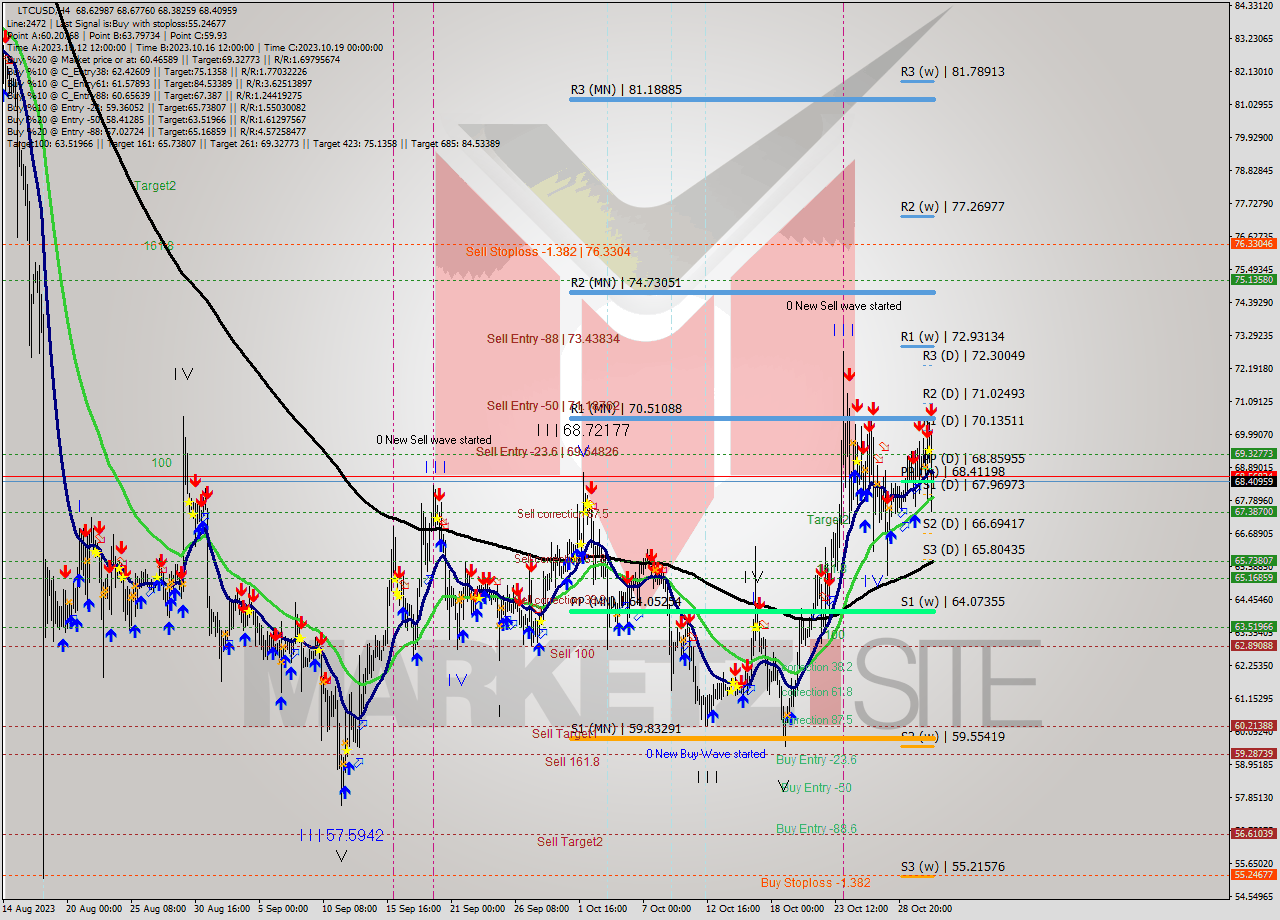This screenshot has width=1280, height=920.
Task: Click the green 75.13580 price tag
Action: pyautogui.click(x=1253, y=280)
